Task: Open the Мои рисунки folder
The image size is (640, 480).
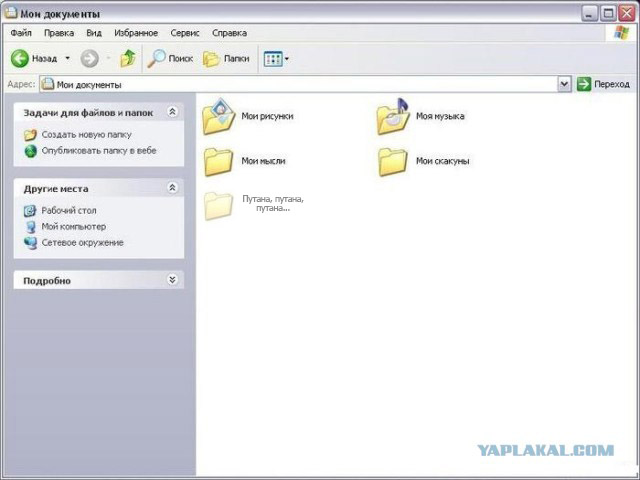Action: pyautogui.click(x=218, y=117)
